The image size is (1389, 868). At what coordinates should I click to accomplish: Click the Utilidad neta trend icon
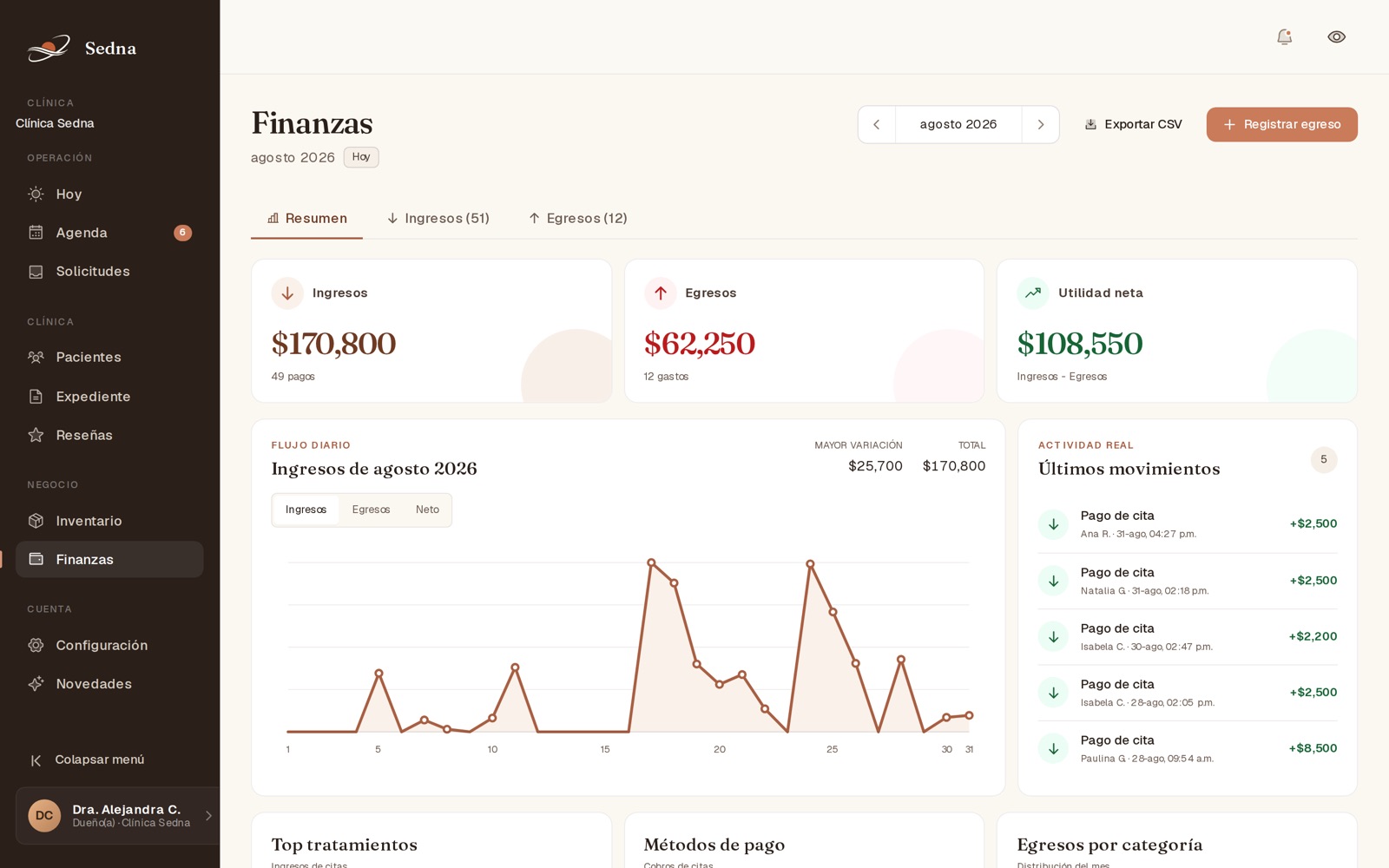click(x=1033, y=293)
